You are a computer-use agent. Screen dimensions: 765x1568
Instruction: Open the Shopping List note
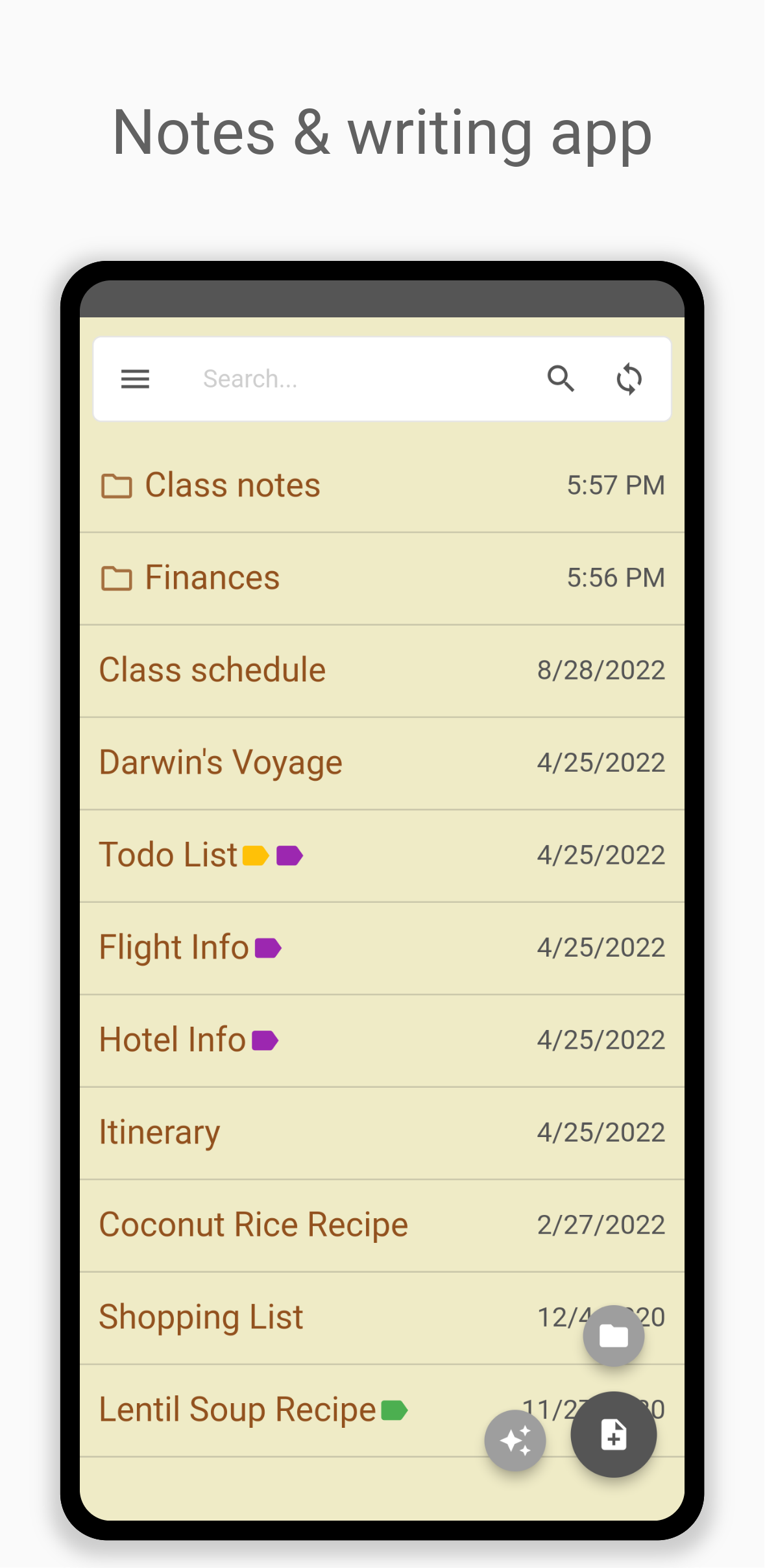tap(201, 1317)
